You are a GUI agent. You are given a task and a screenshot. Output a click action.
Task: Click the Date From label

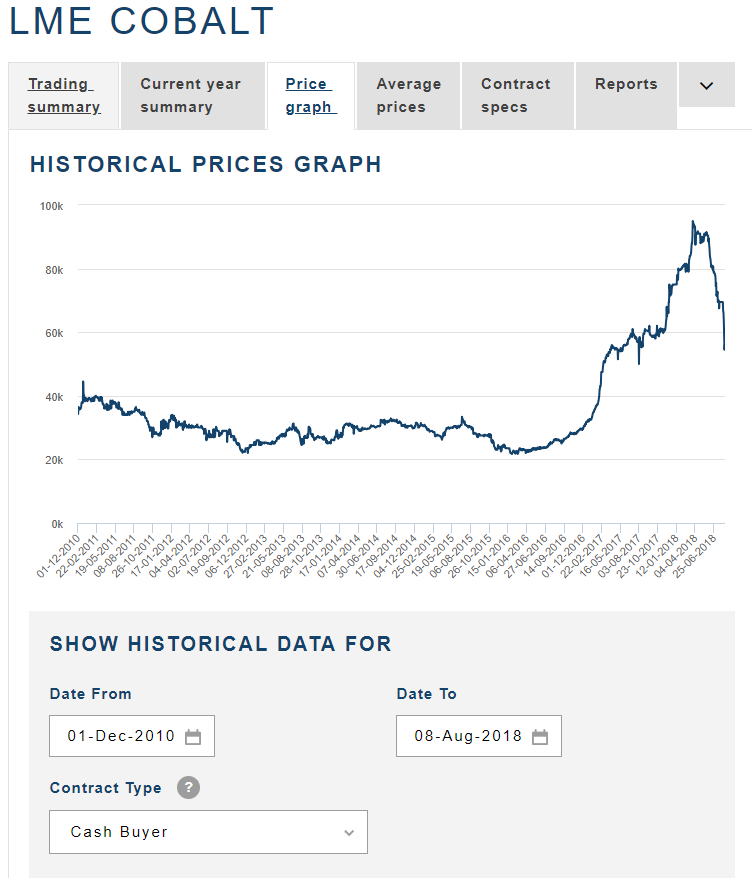[91, 694]
